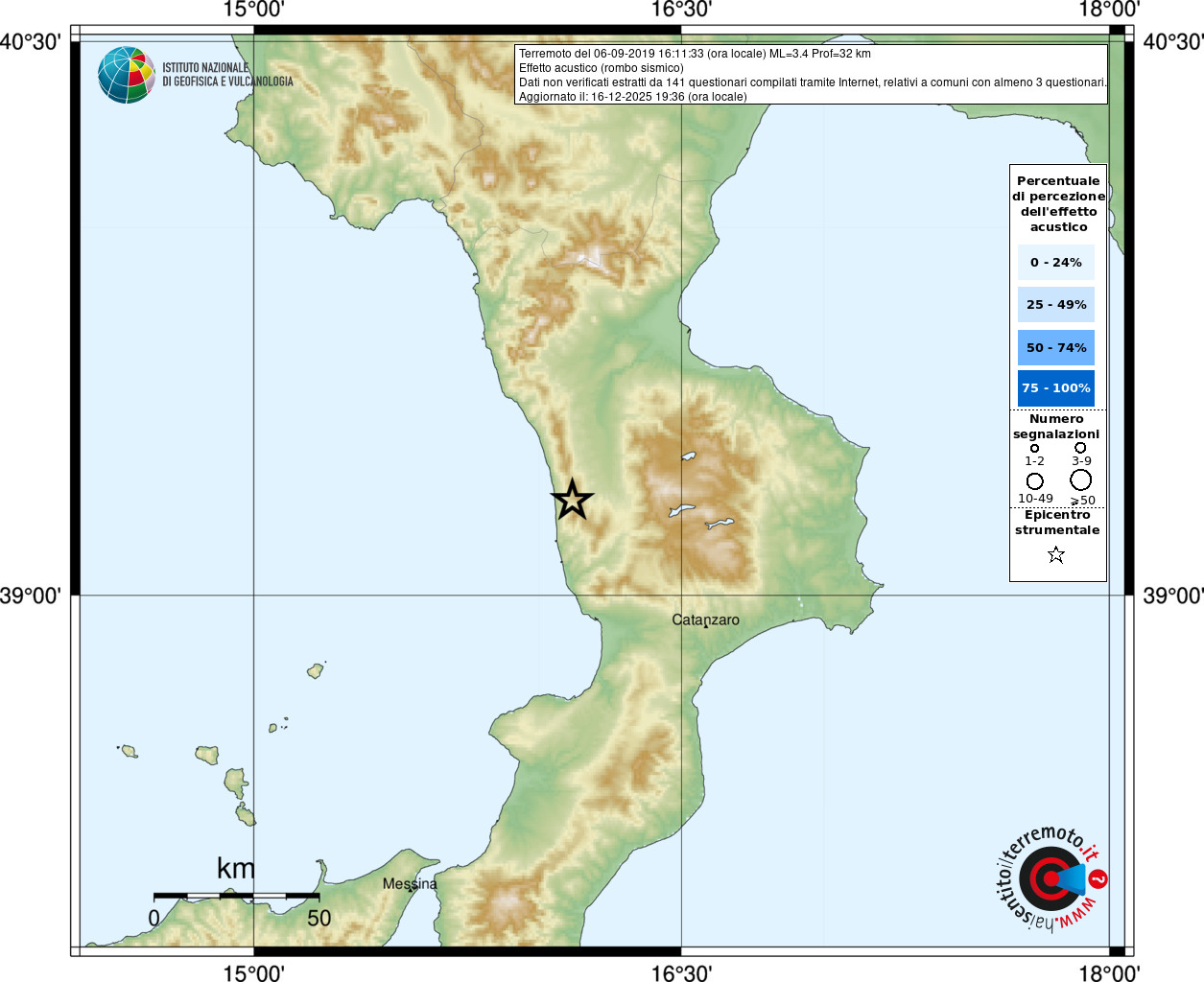Image resolution: width=1204 pixels, height=982 pixels.
Task: Select the 3-9 reports circle in legend
Action: point(1080,448)
